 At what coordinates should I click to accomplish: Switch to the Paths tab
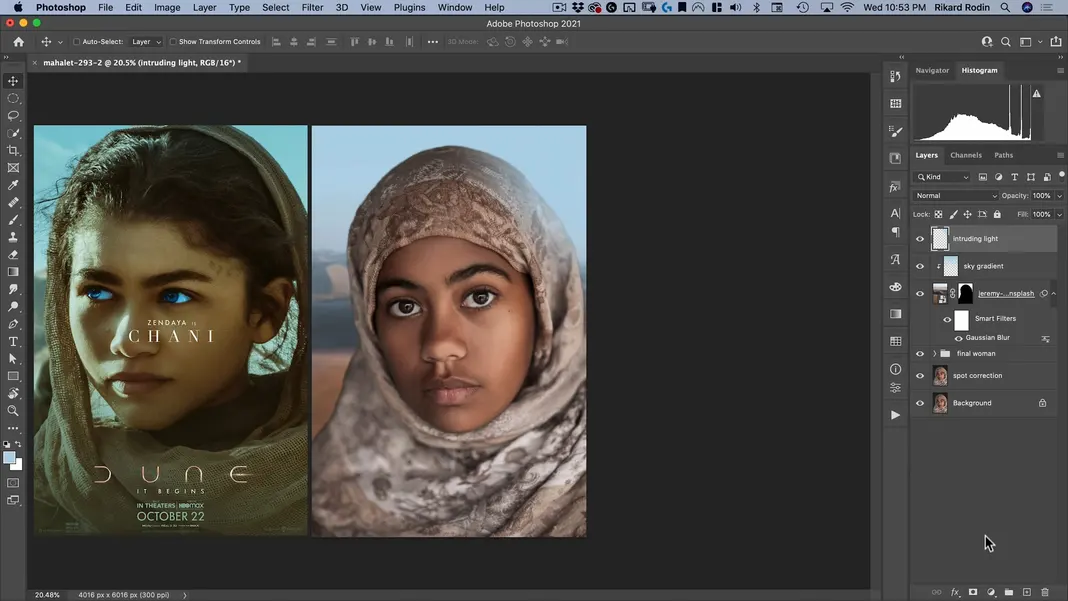[1003, 155]
